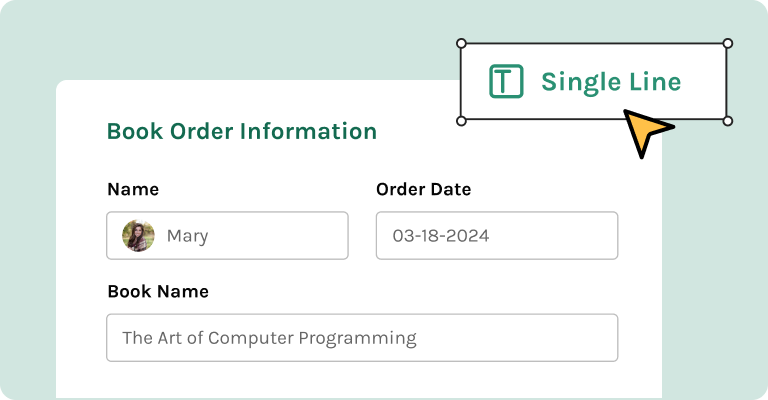Click the text Mary in Name field

[x=188, y=236]
